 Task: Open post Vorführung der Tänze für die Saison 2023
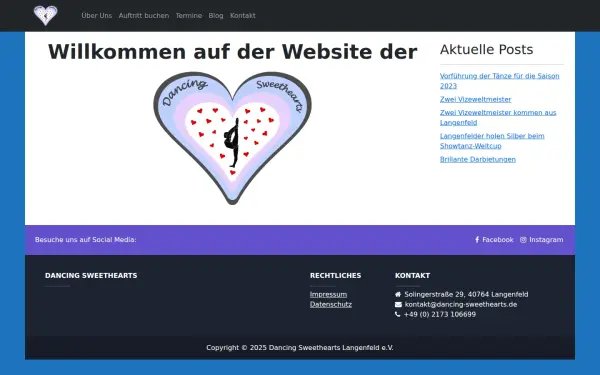pos(499,81)
